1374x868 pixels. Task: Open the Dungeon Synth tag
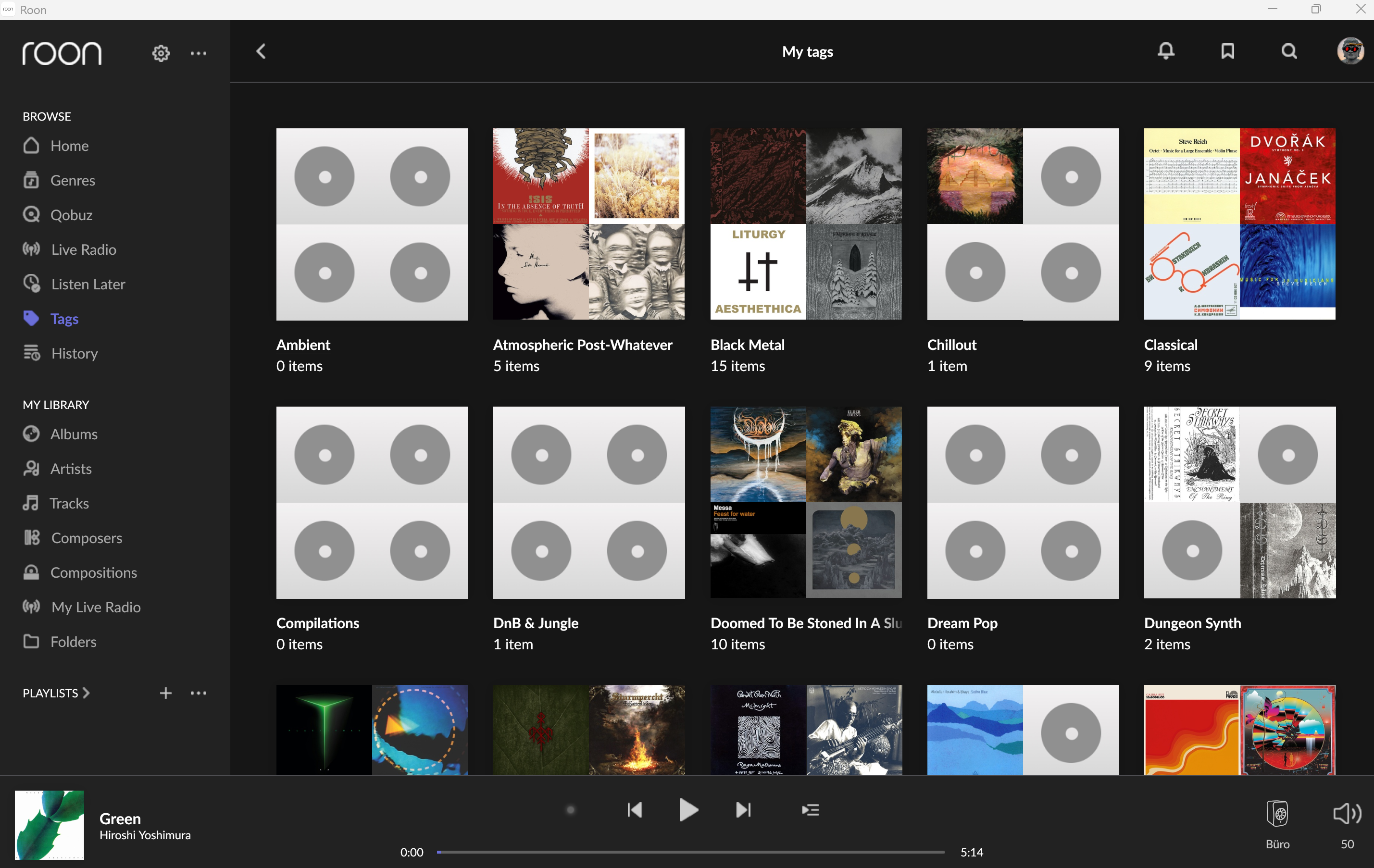(1192, 623)
